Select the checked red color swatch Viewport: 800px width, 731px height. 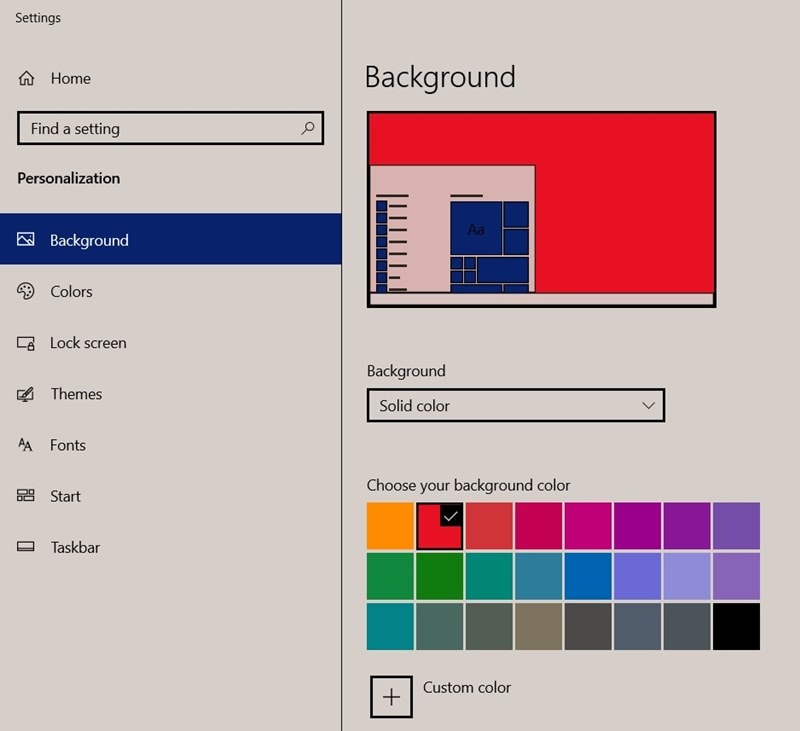tap(439, 526)
